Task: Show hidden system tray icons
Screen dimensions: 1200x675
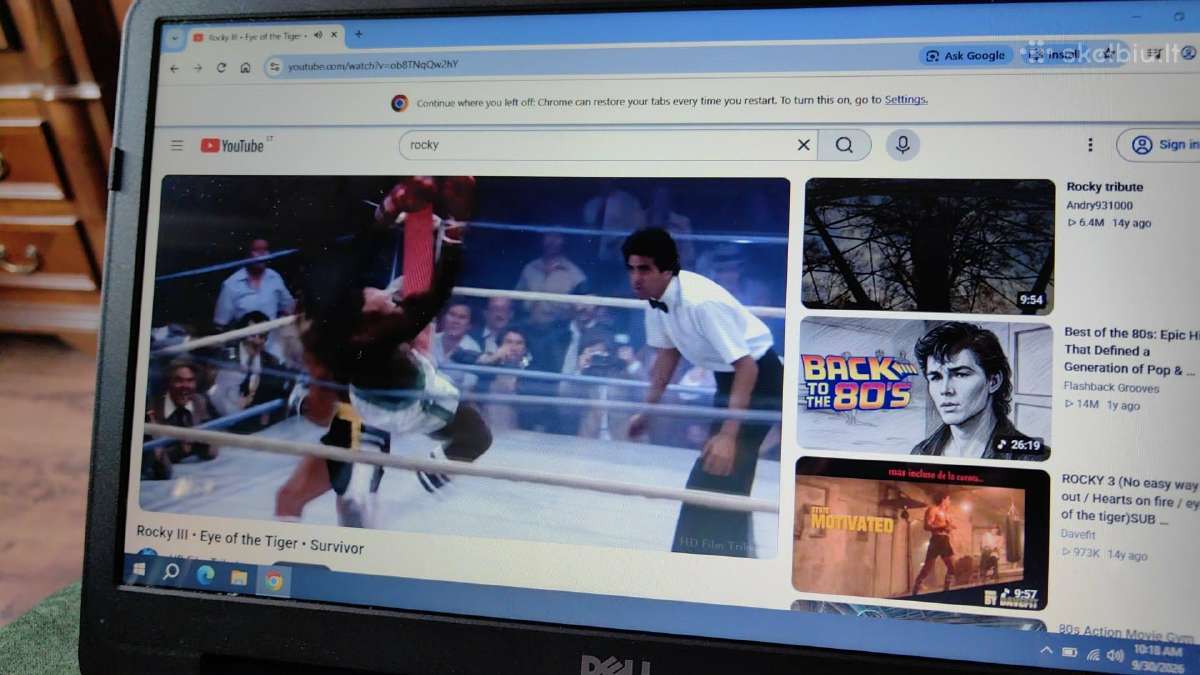Action: point(1046,650)
